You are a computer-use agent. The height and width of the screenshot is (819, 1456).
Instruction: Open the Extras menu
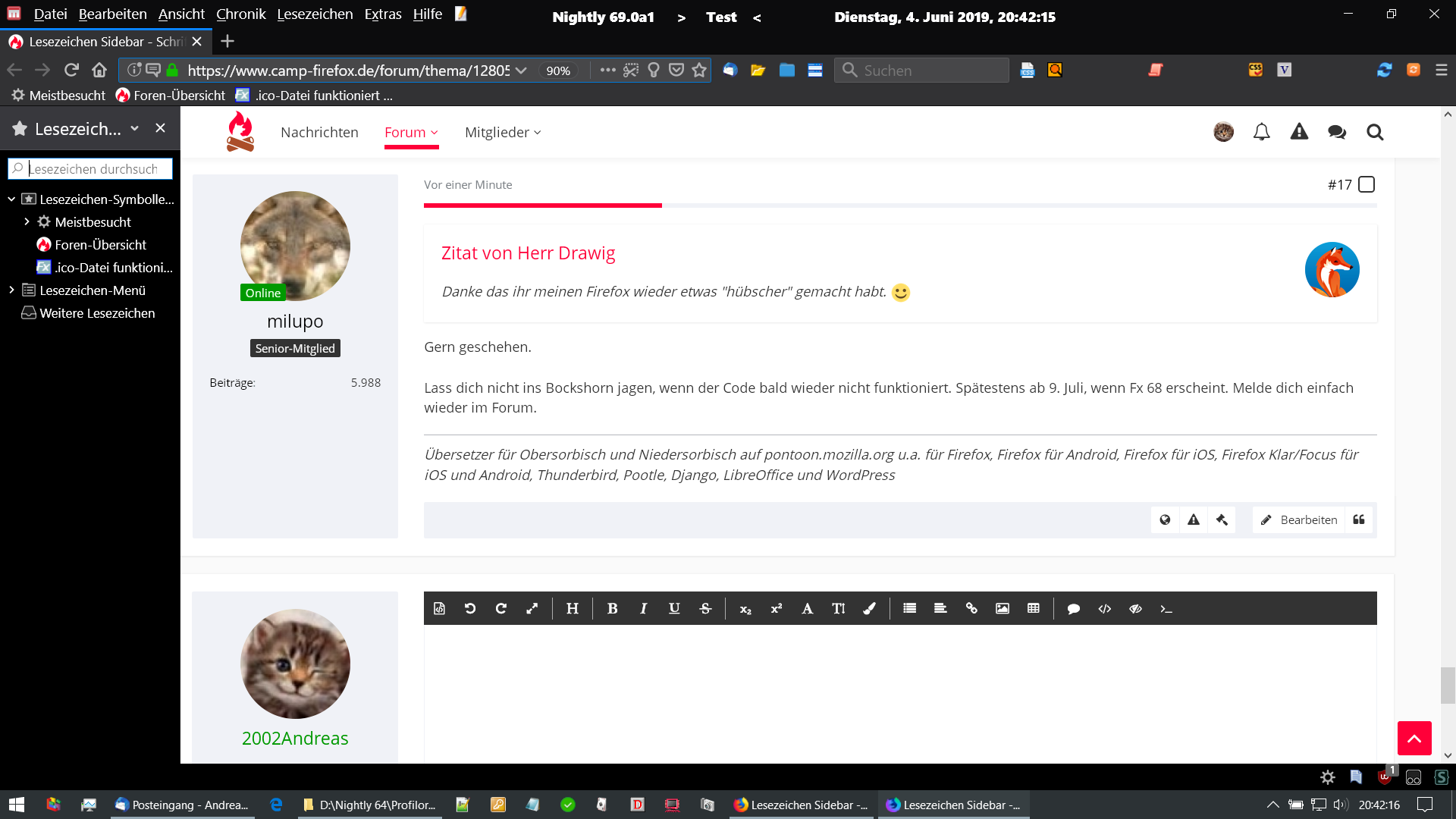382,14
